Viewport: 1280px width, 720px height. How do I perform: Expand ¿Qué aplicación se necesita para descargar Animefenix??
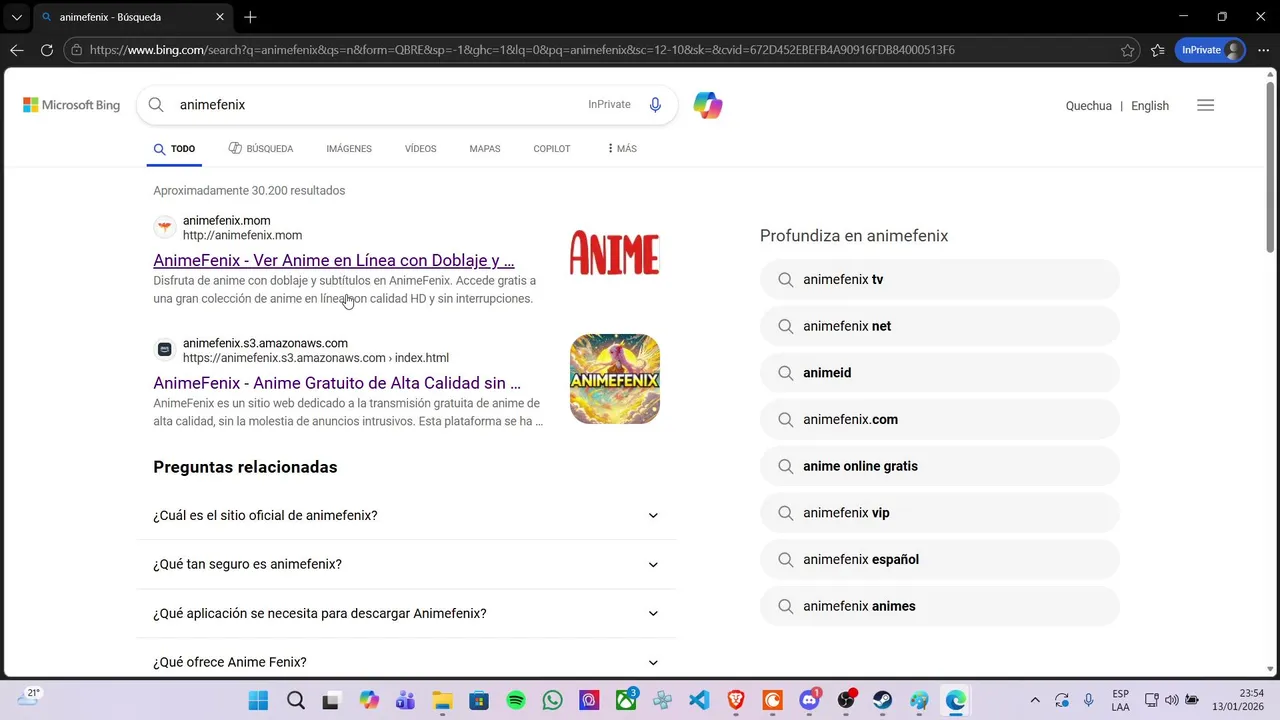pos(407,614)
